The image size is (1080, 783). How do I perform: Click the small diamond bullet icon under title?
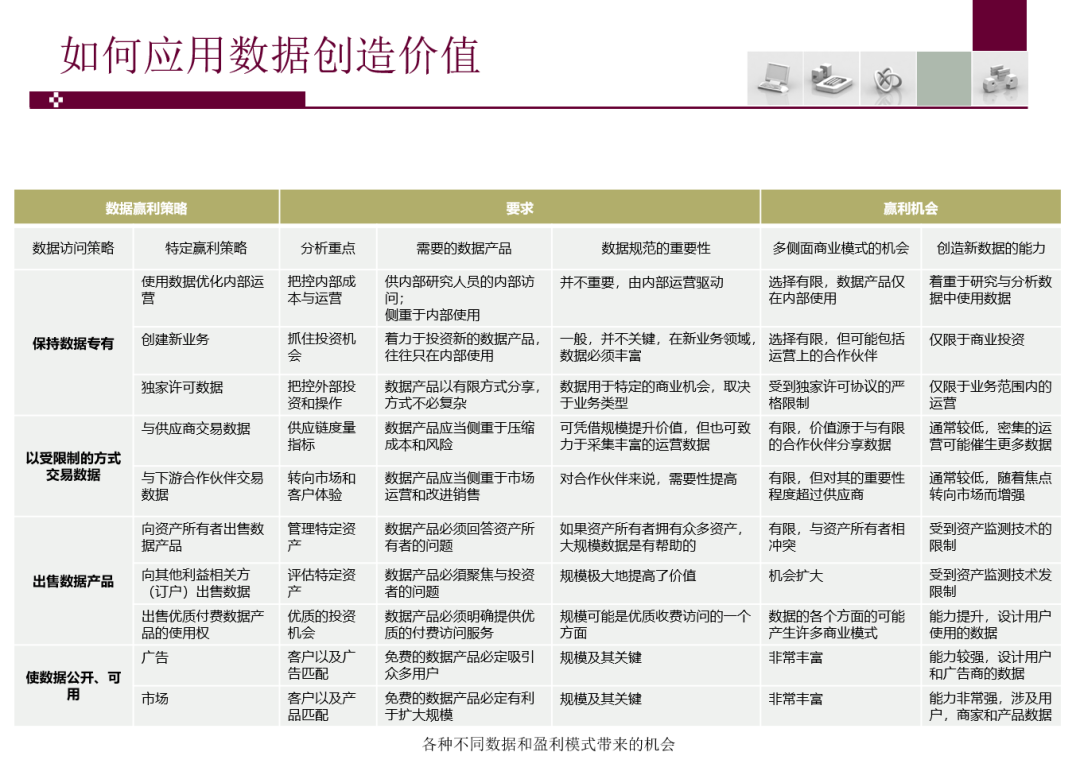(56, 101)
